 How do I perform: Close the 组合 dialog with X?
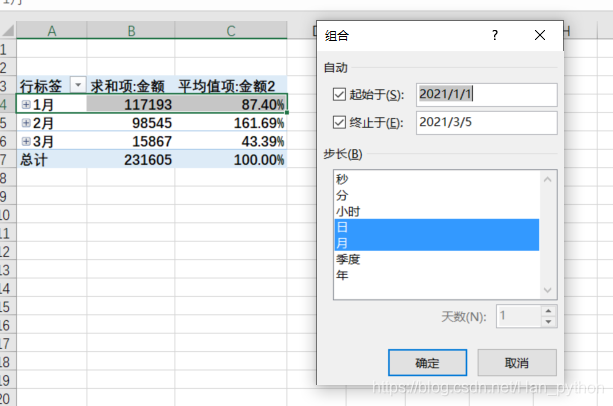540,36
